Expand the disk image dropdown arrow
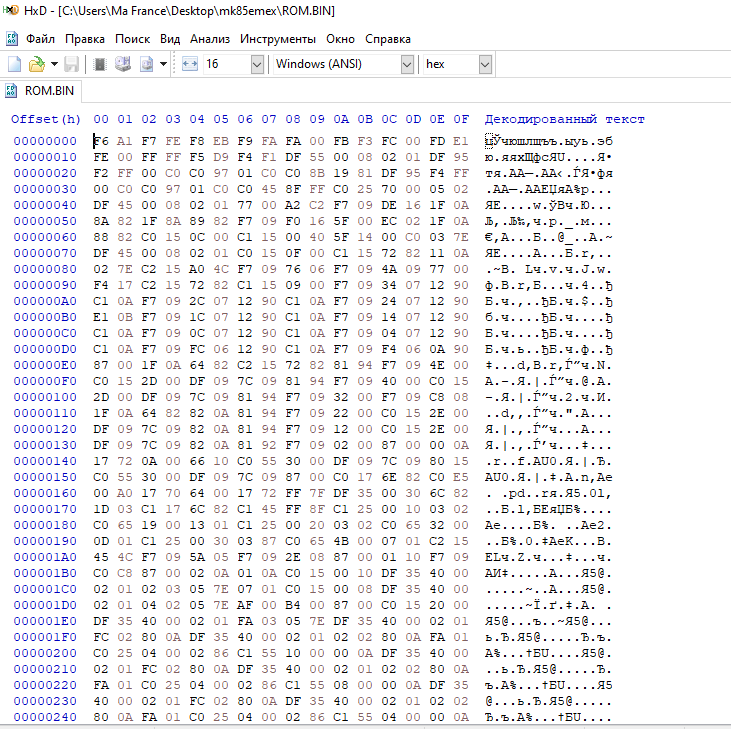 tap(163, 64)
